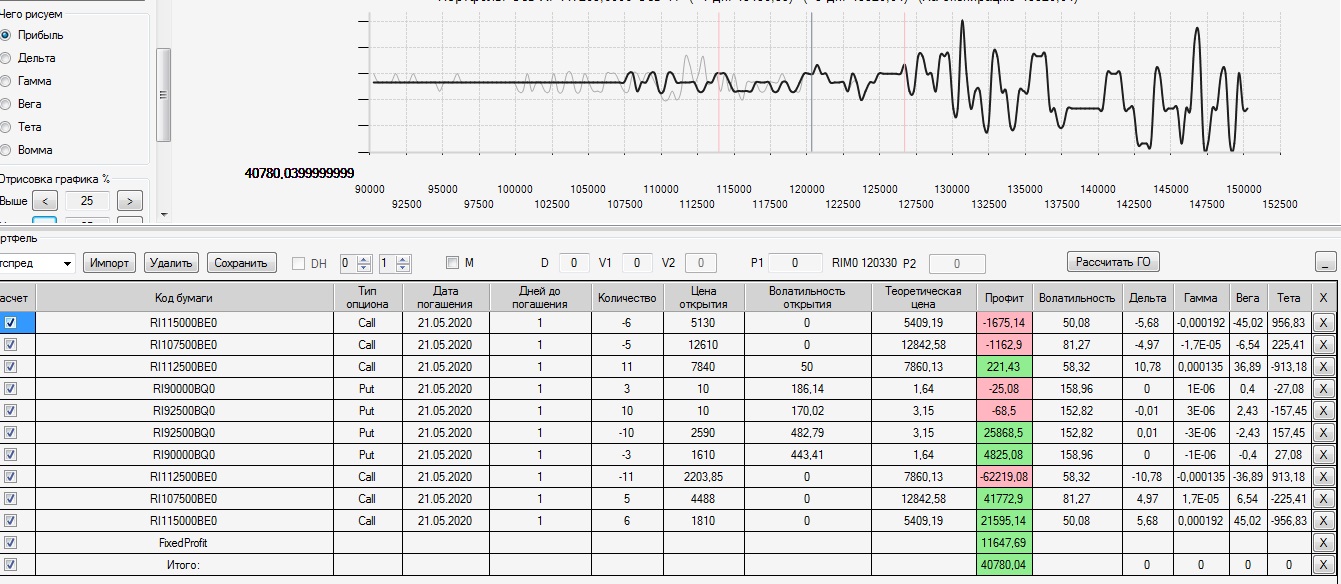The width and height of the screenshot is (1341, 584).
Task: Remove row with profit -1162,9 via X
Action: click(1322, 345)
